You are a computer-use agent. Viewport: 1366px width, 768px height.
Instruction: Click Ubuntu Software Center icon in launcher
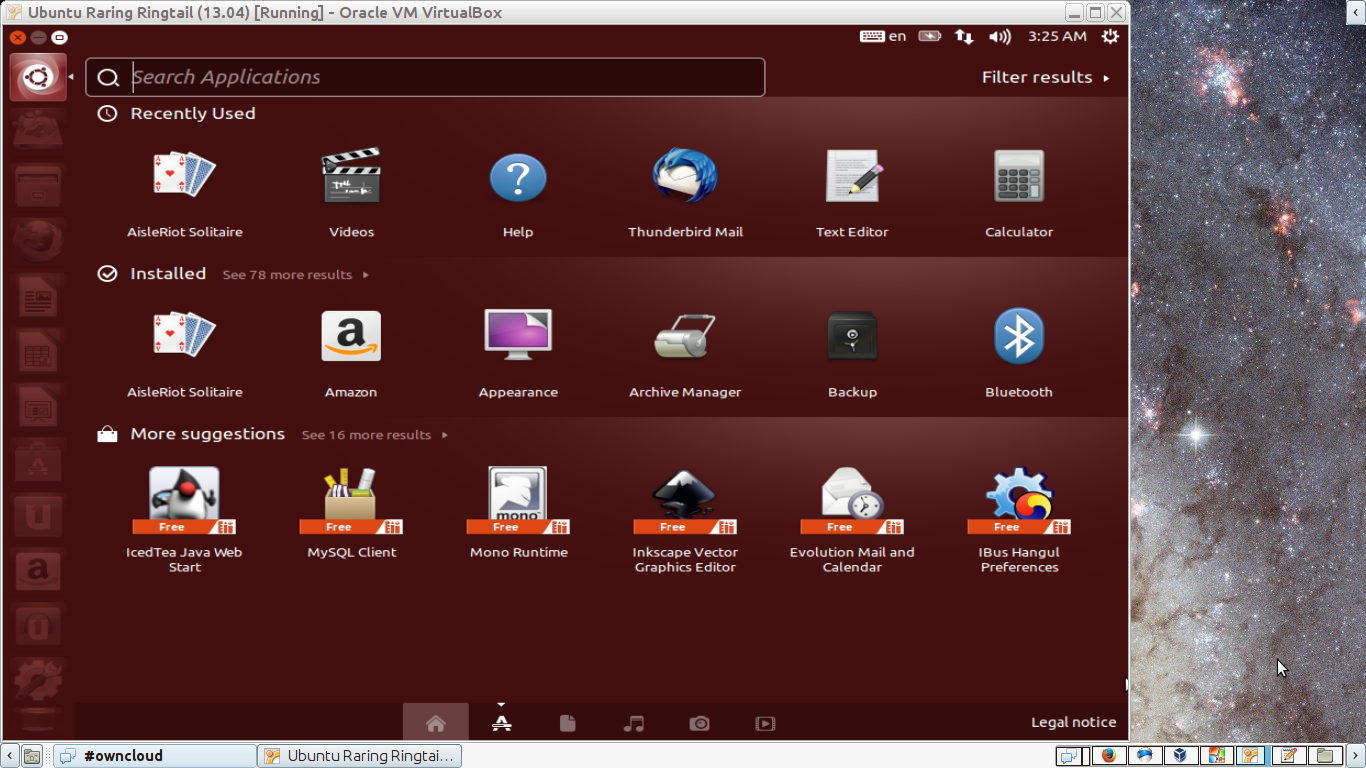pos(38,461)
